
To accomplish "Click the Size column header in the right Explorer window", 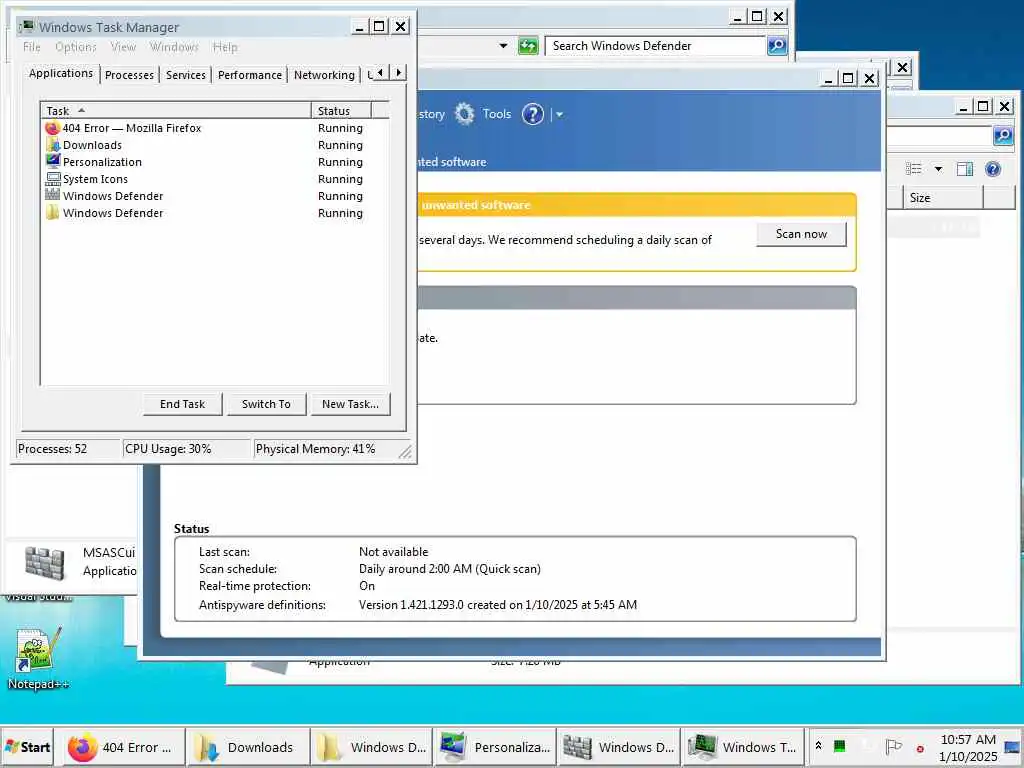I will point(942,197).
